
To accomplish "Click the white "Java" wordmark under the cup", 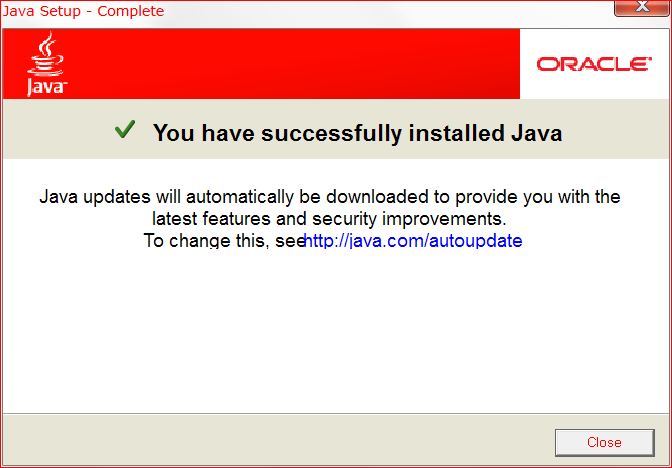I will [47, 87].
